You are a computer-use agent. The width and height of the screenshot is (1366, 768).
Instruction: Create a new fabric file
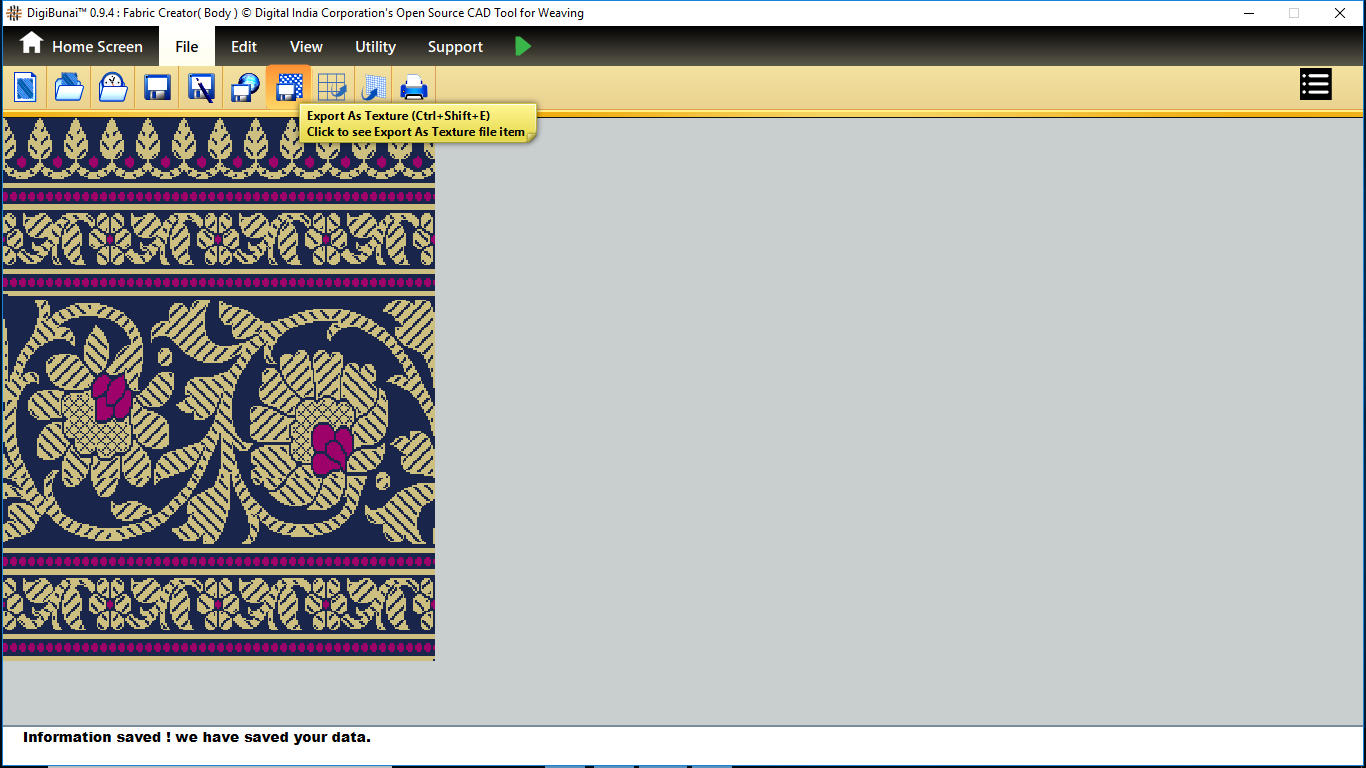26,87
